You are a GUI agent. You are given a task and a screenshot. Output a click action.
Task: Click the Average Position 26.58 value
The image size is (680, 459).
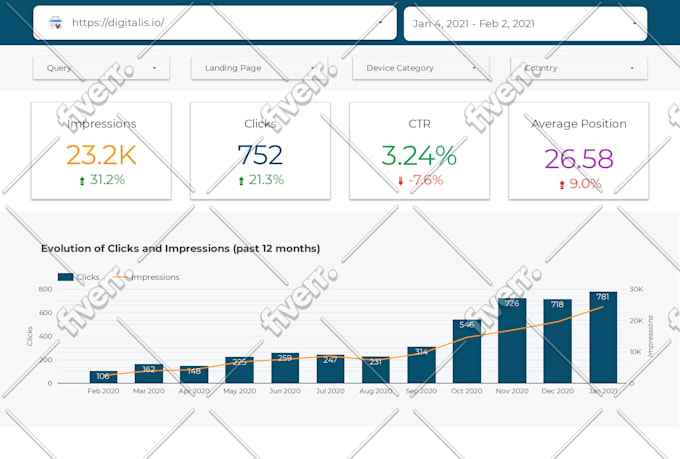(579, 159)
